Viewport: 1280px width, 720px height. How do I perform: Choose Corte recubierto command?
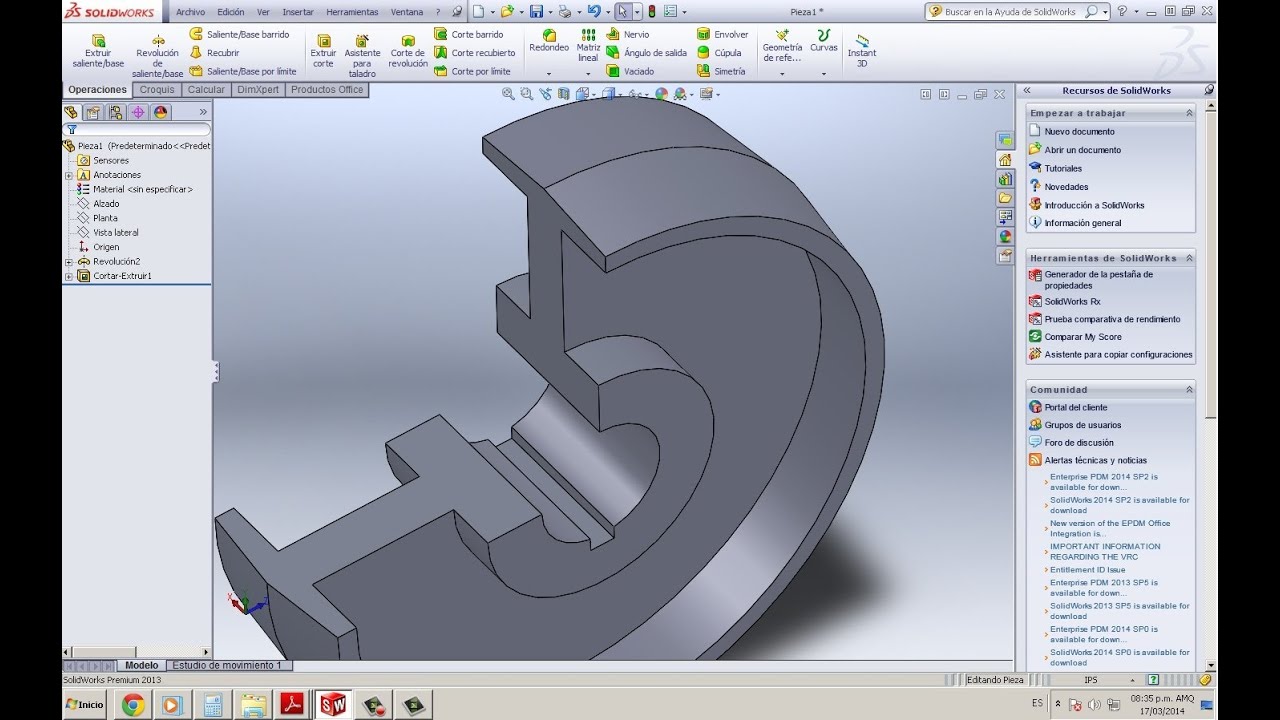coord(475,52)
